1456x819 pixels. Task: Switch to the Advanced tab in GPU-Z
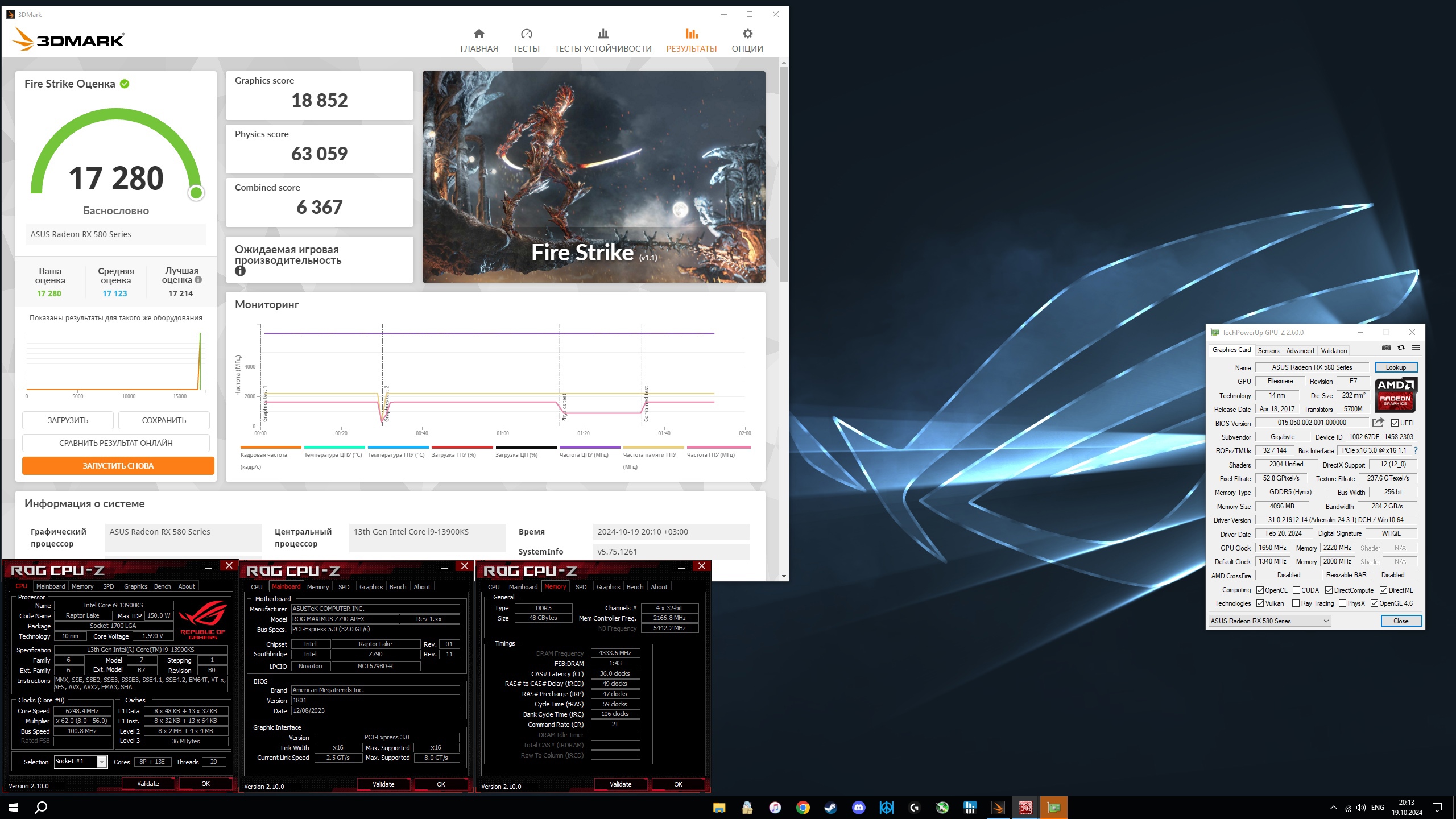coord(1300,351)
